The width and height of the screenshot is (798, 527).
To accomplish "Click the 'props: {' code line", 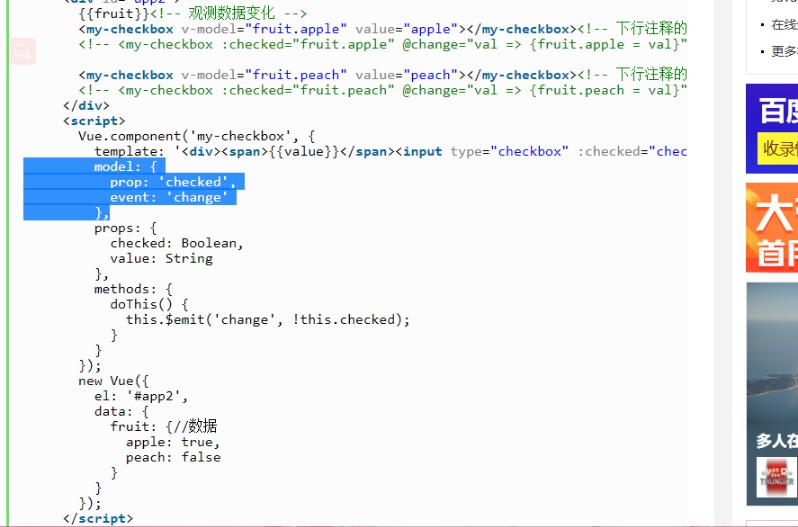I will coord(125,228).
